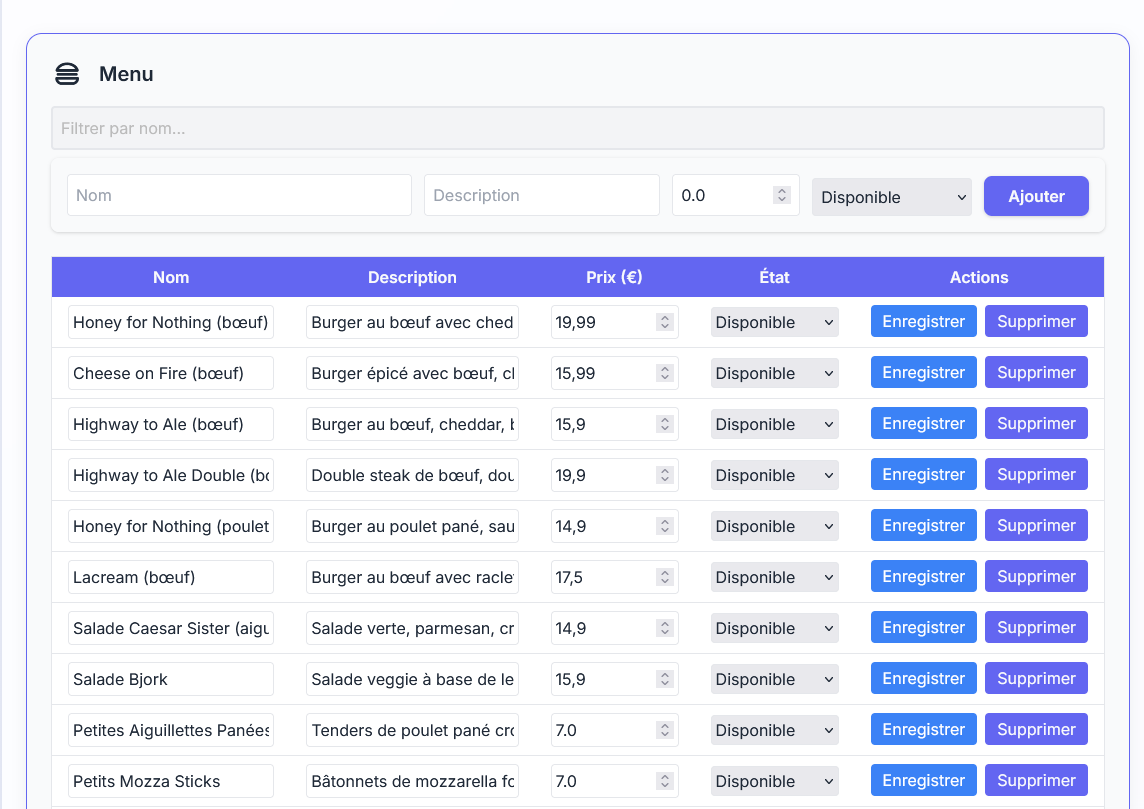Image resolution: width=1144 pixels, height=809 pixels.
Task: Click Enregistrer for Lacream (bœuf)
Action: [923, 576]
